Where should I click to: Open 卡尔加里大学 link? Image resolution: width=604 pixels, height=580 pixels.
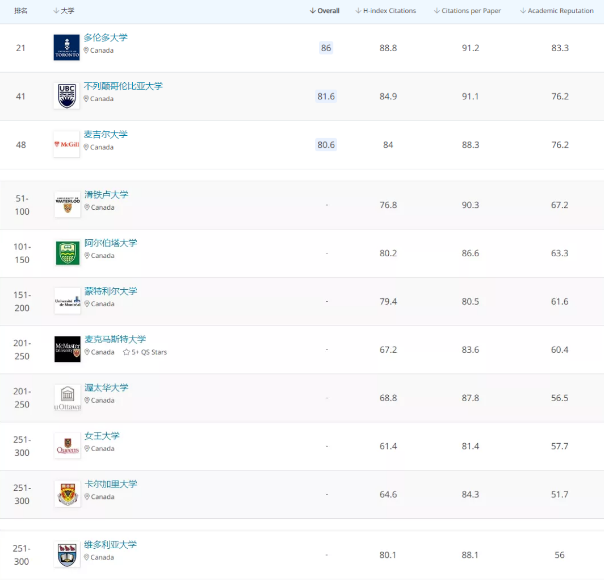(111, 484)
